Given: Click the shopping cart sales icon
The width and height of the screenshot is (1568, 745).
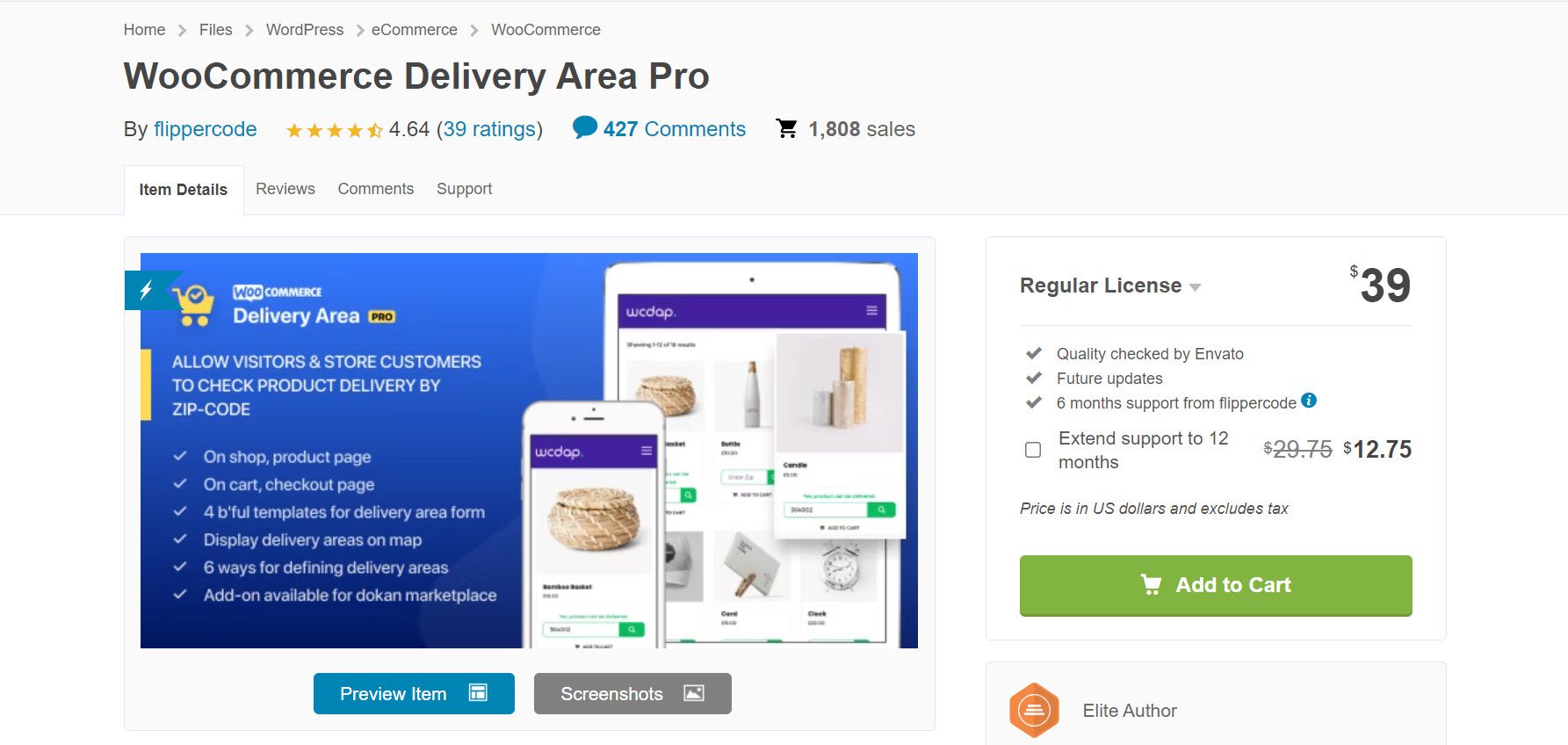Looking at the screenshot, I should 787,129.
